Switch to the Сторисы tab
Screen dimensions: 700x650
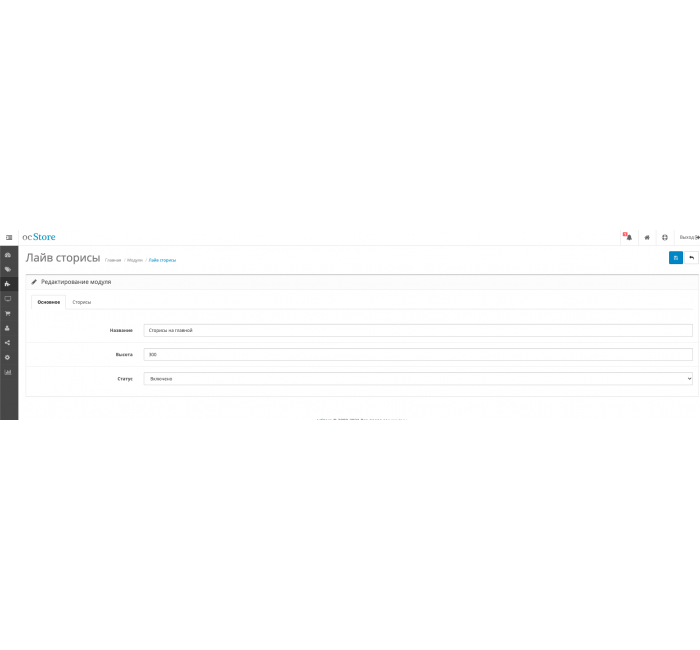point(82,302)
